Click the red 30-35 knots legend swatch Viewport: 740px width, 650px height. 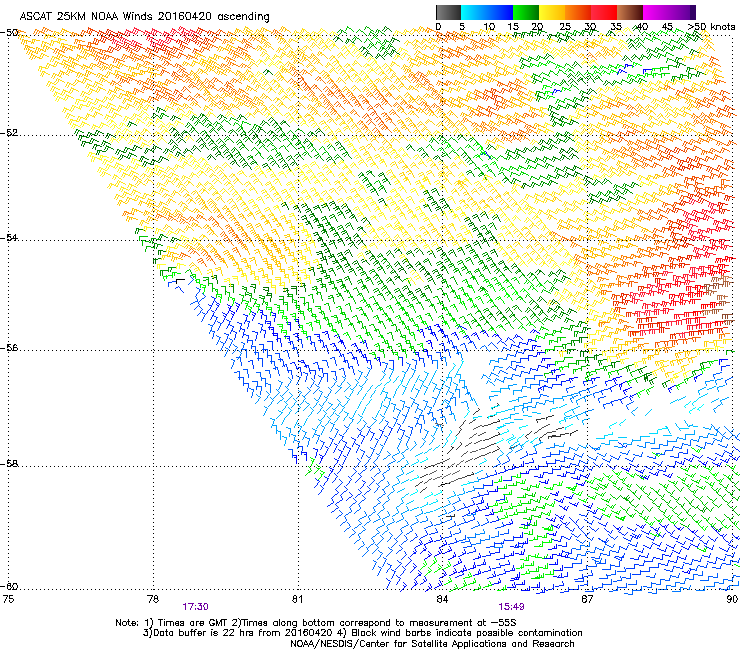604,12
